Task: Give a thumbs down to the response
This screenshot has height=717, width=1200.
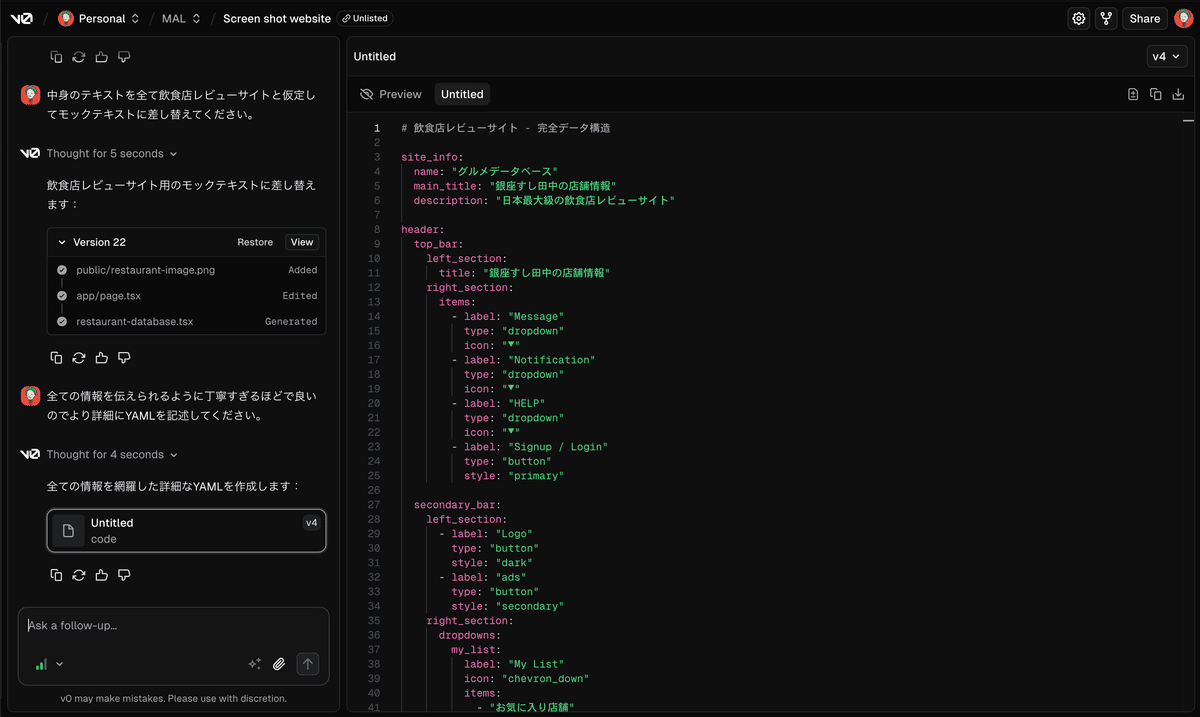Action: [124, 575]
